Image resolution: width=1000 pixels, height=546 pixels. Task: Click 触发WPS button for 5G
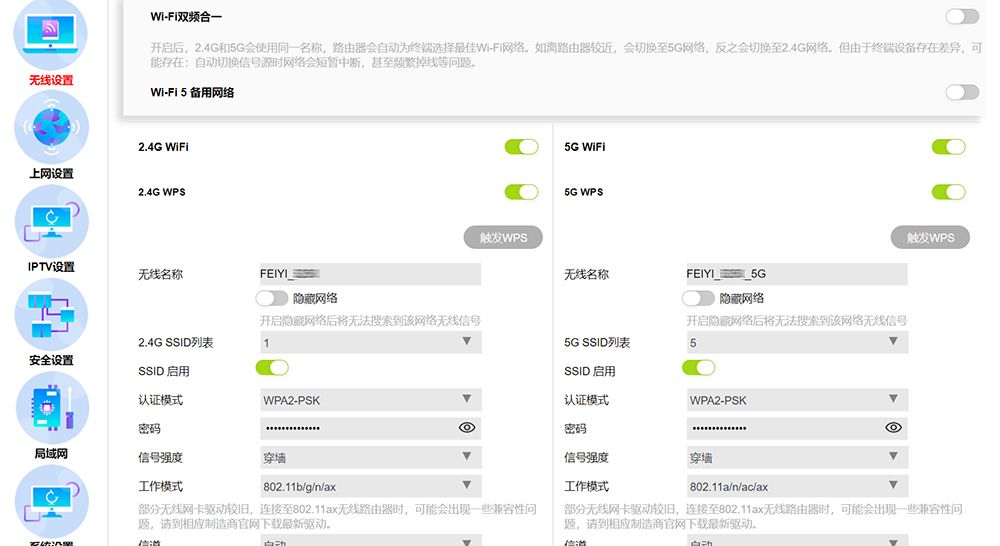pos(930,237)
